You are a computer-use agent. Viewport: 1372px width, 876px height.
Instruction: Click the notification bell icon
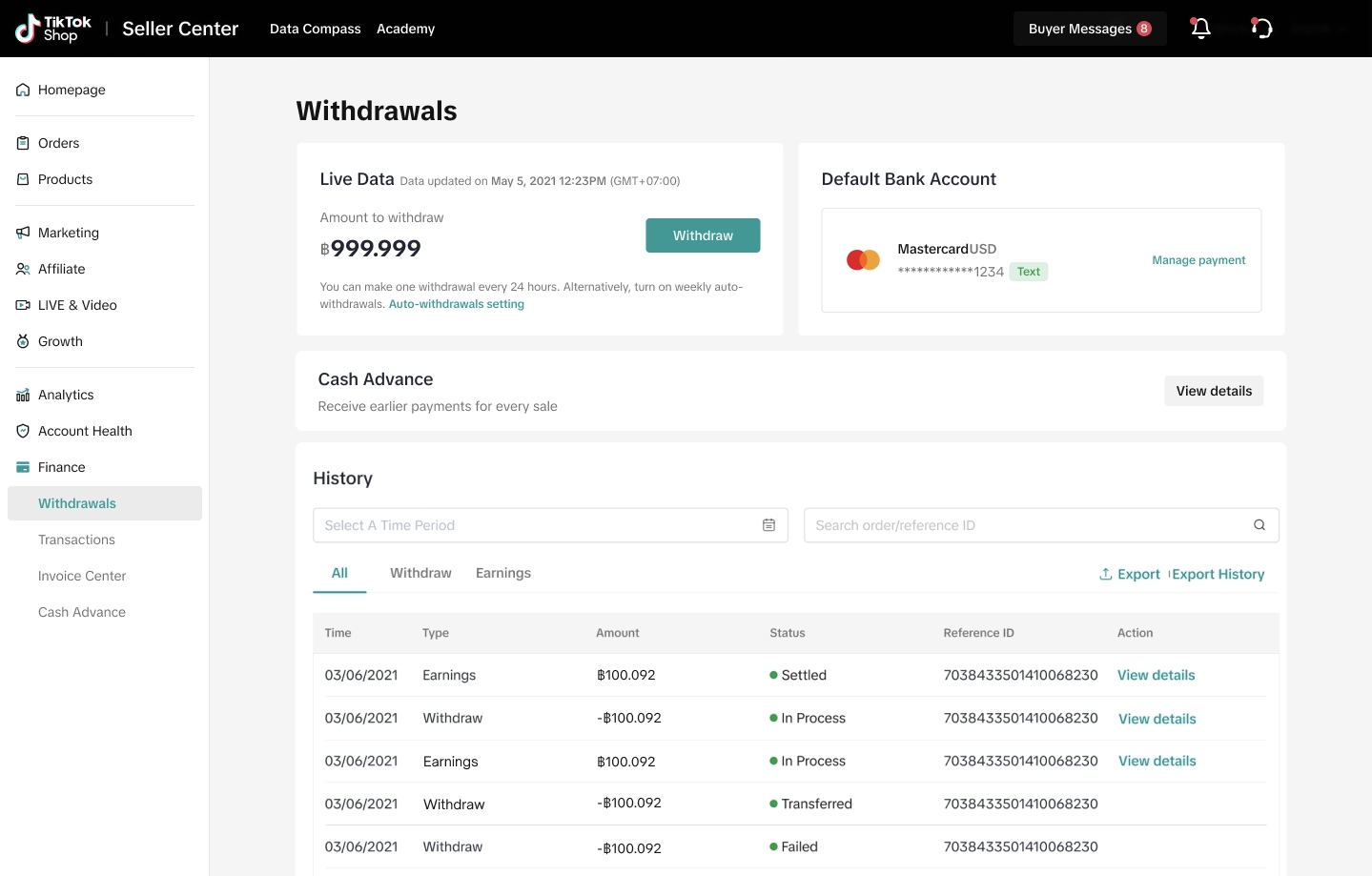[x=1201, y=29]
